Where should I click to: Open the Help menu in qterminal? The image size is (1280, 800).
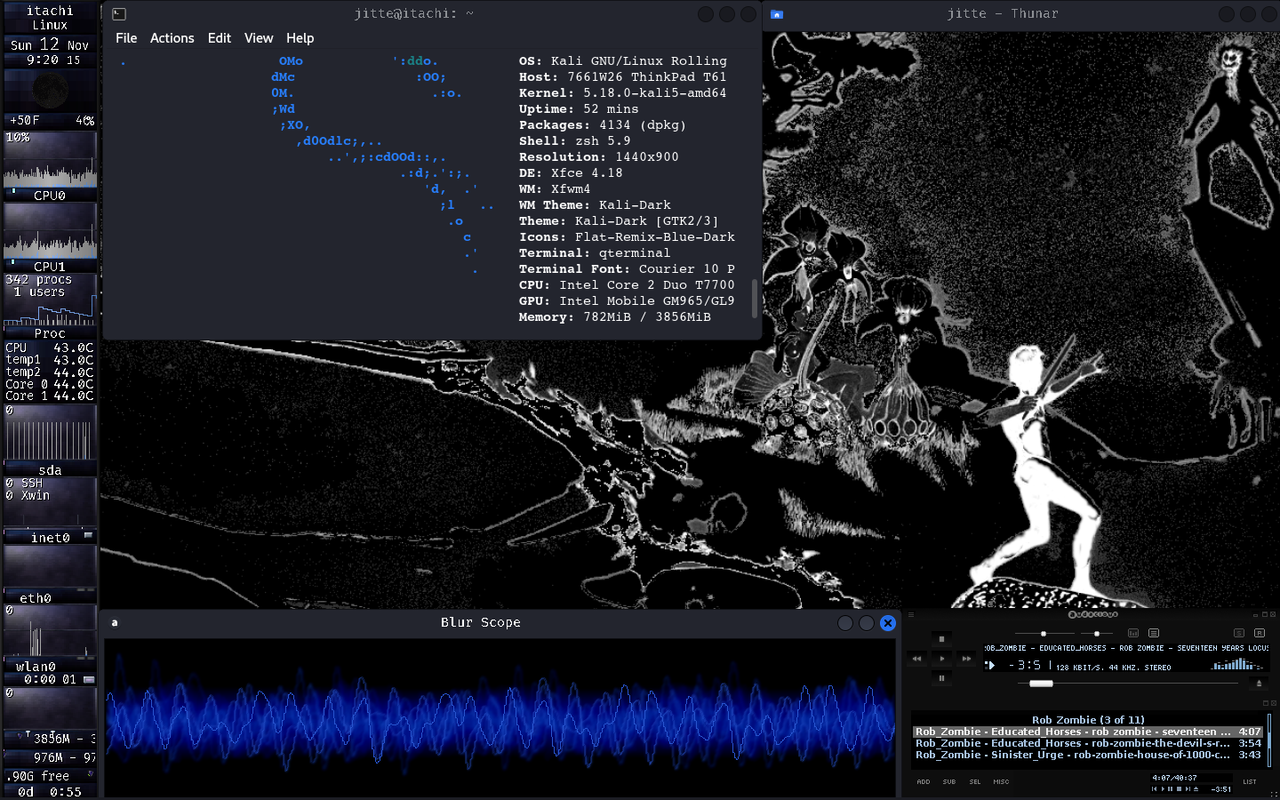coord(300,38)
